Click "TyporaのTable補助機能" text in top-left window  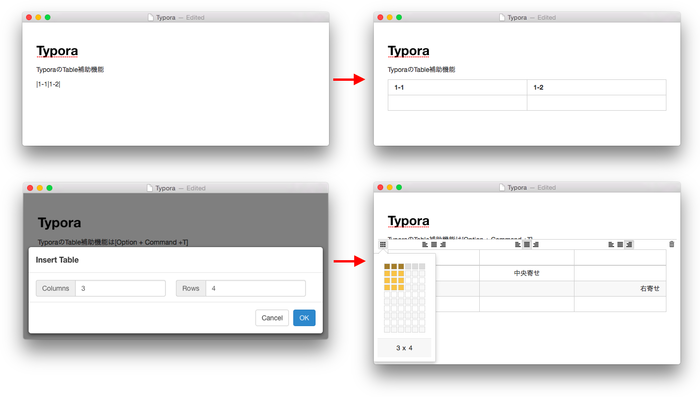coord(70,70)
